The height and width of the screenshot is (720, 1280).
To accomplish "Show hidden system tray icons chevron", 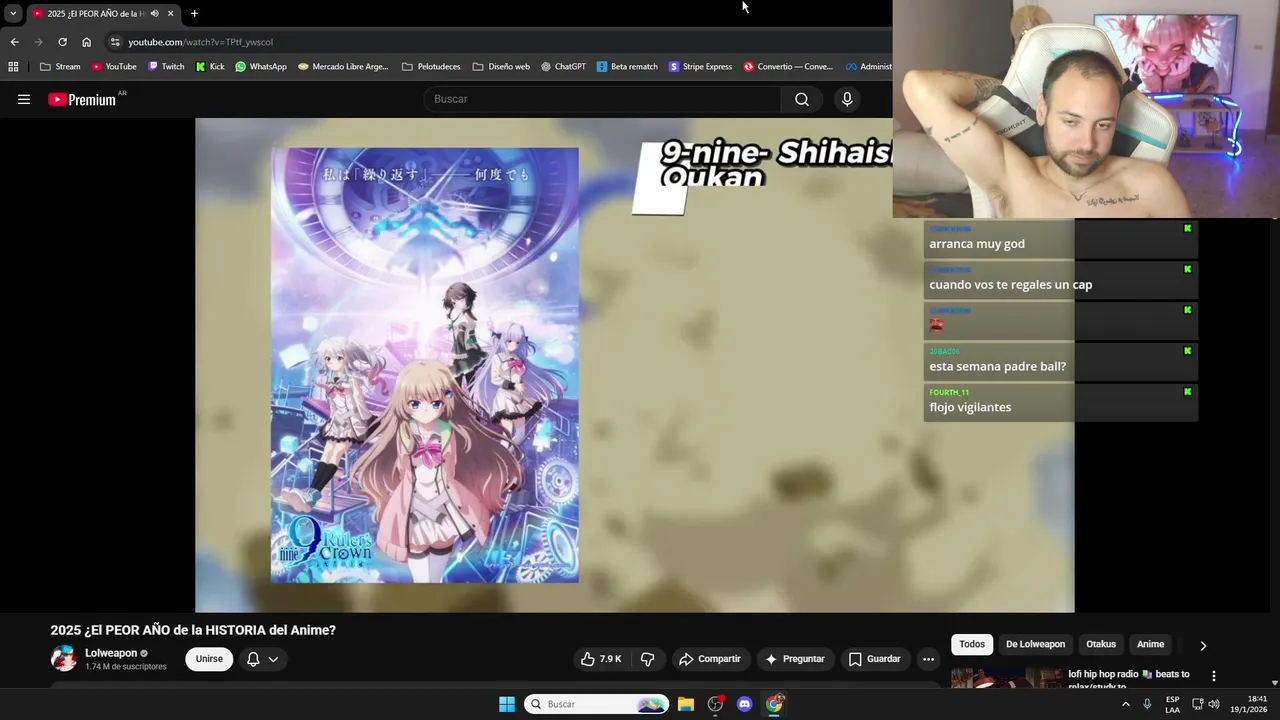I will tap(1126, 704).
